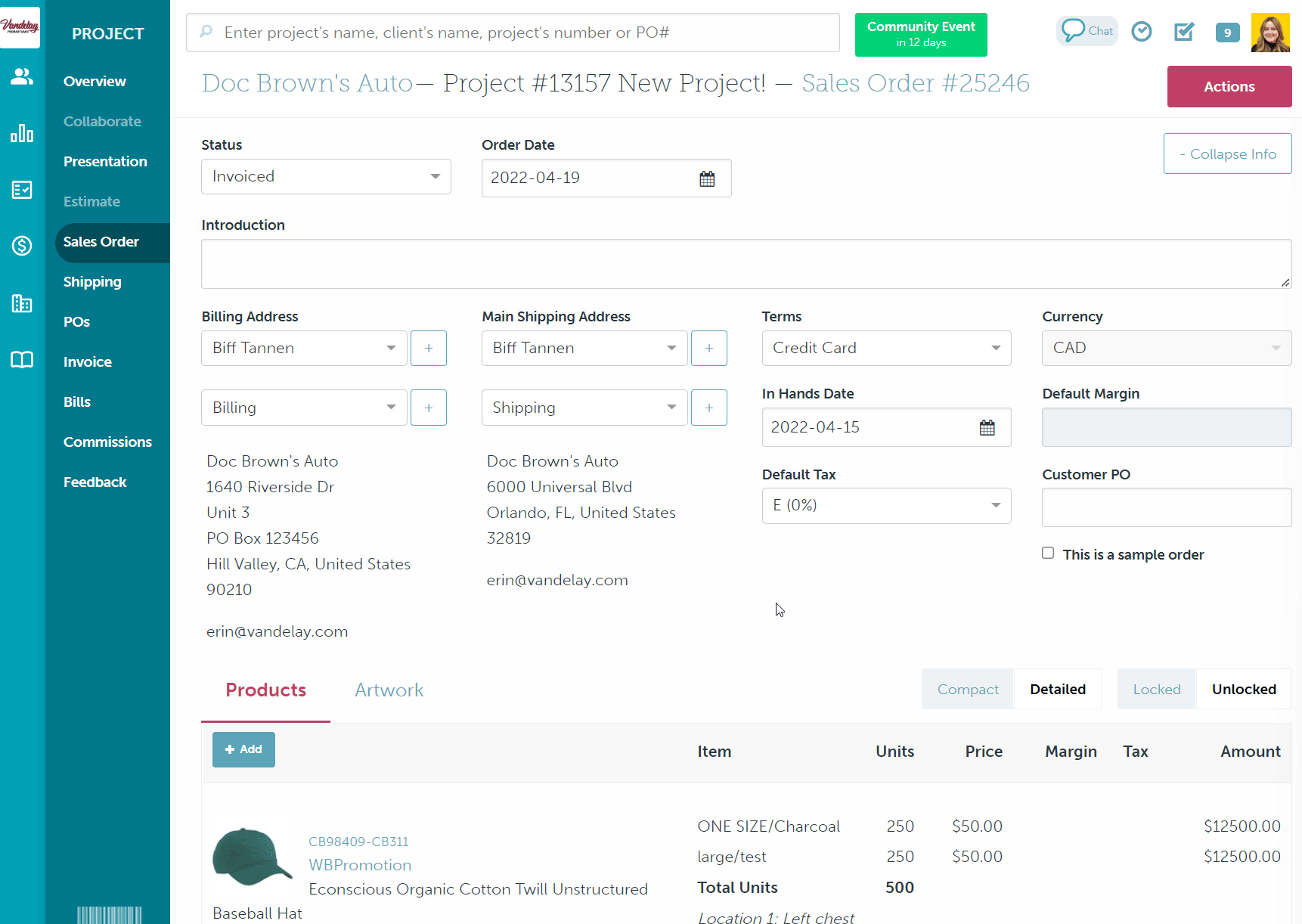Enable the 'This is a sample order' checkbox
The image size is (1302, 924).
1048,553
